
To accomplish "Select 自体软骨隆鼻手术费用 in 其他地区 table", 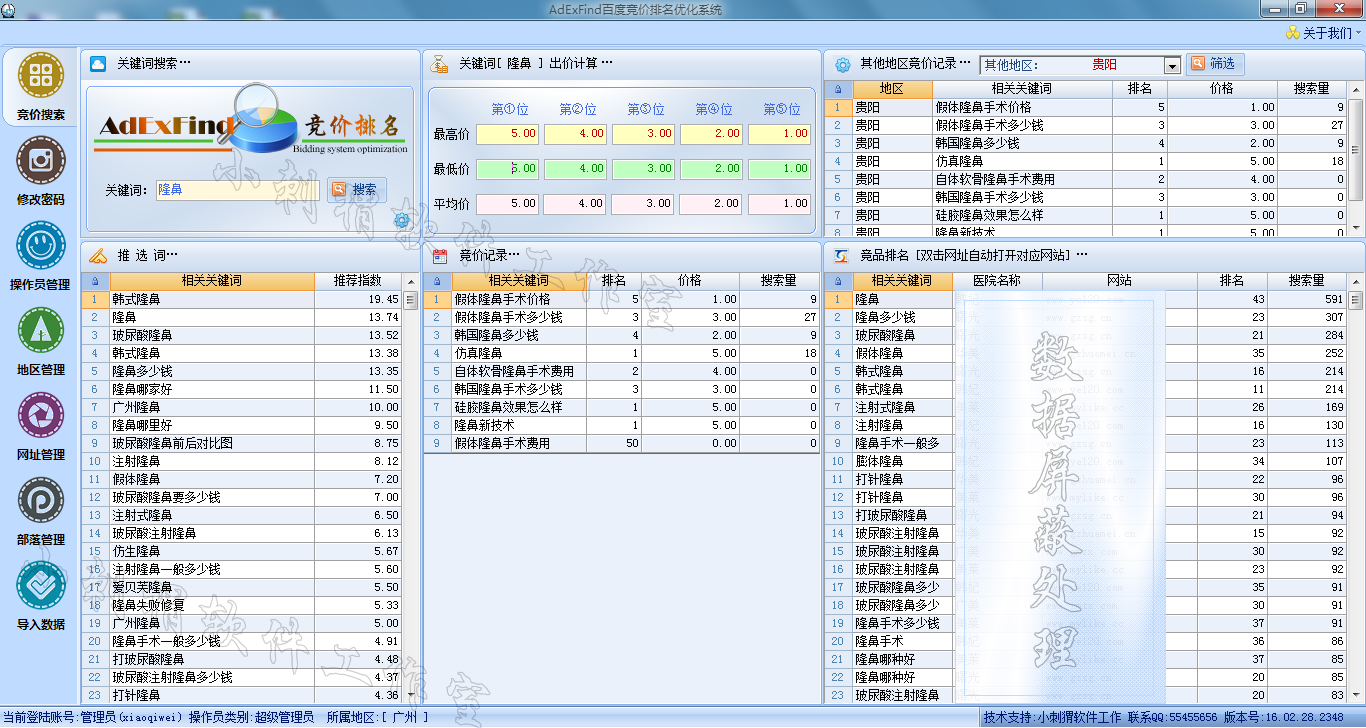I will click(1086, 179).
